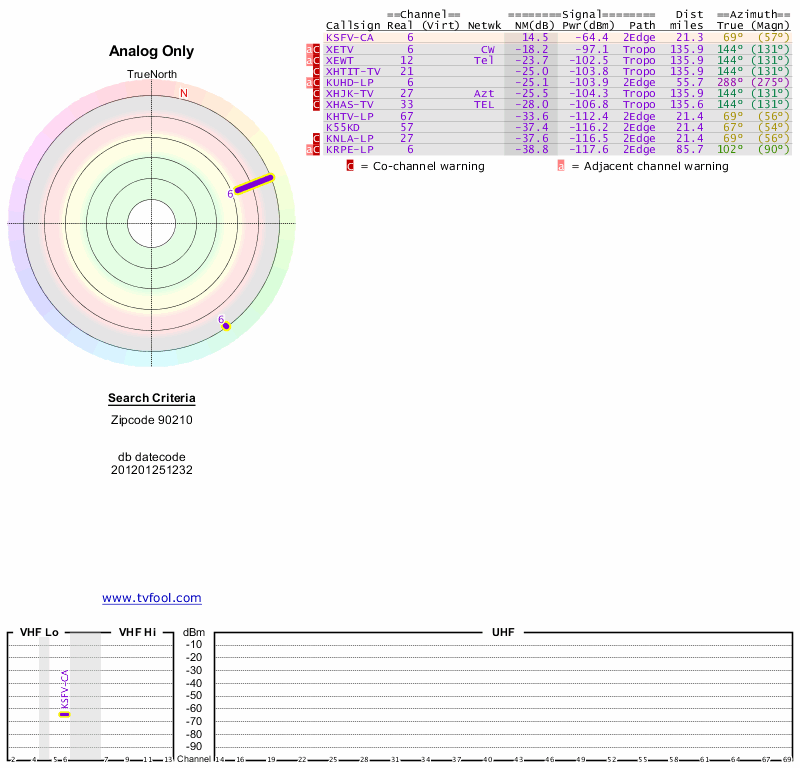Click the Callsign column header
The height and width of the screenshot is (768, 800).
click(x=353, y=25)
